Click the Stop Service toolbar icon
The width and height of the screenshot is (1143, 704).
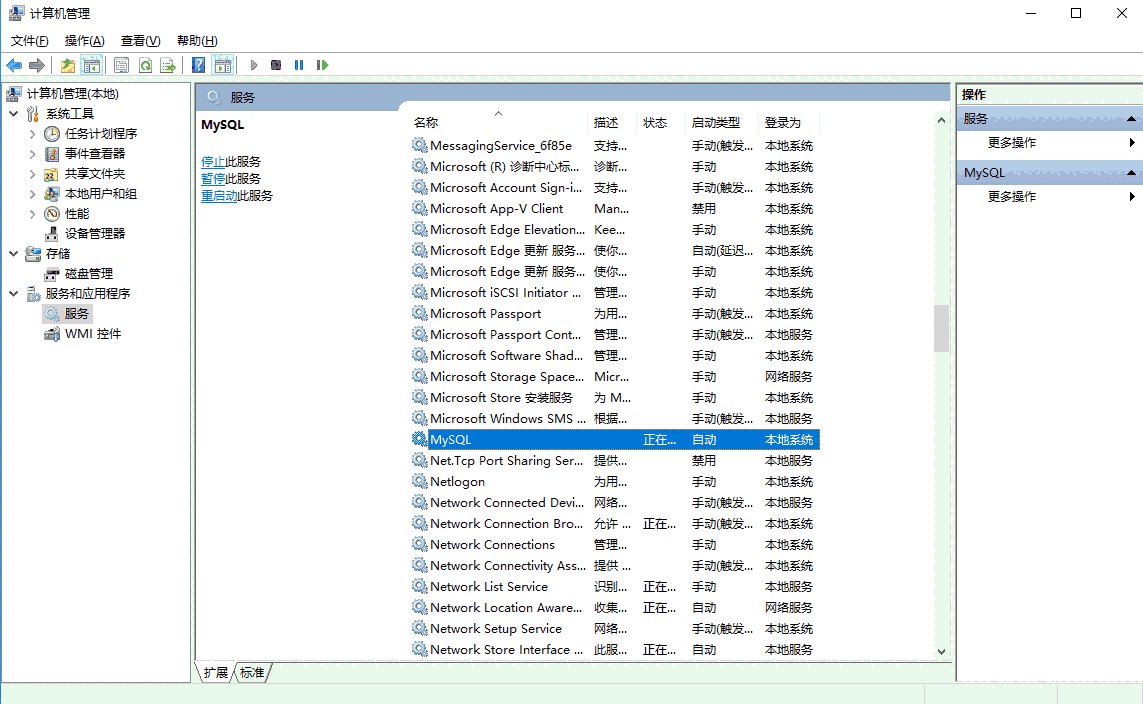click(x=275, y=64)
